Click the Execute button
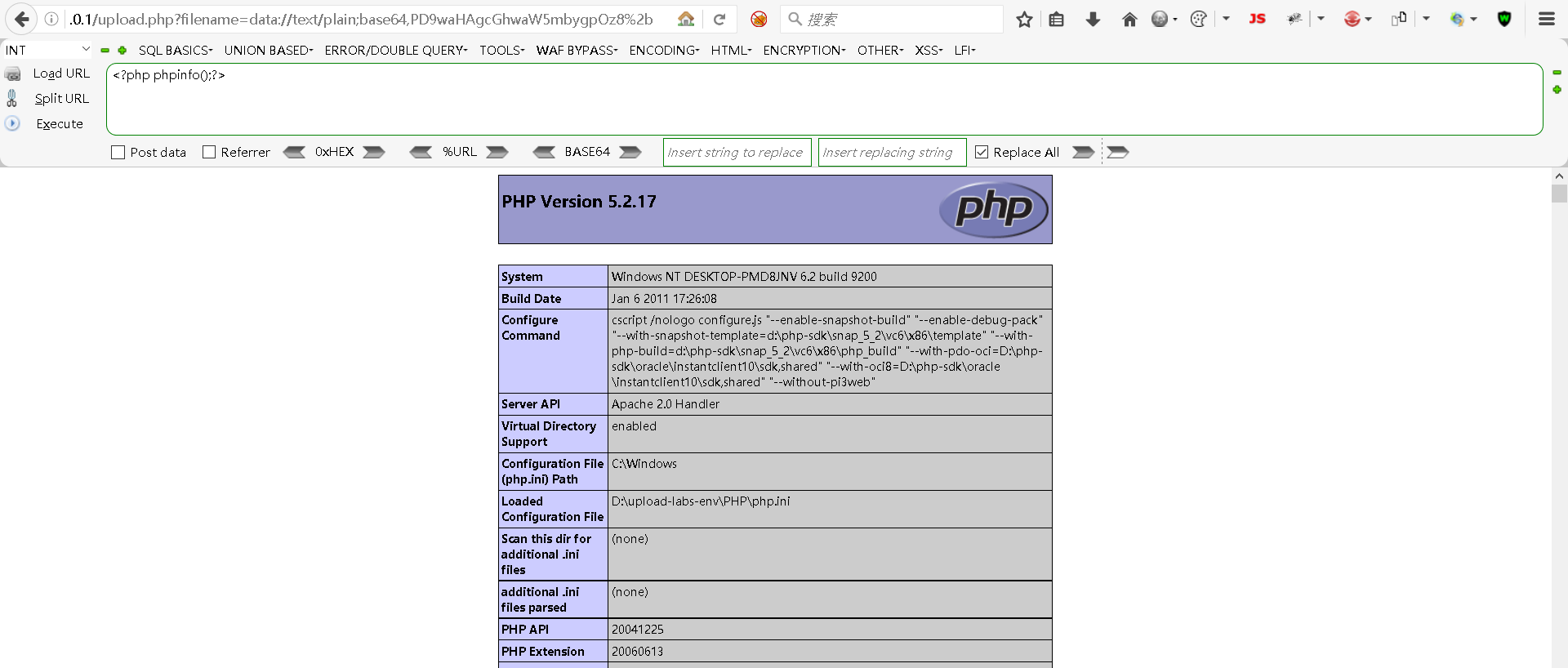 pos(60,124)
